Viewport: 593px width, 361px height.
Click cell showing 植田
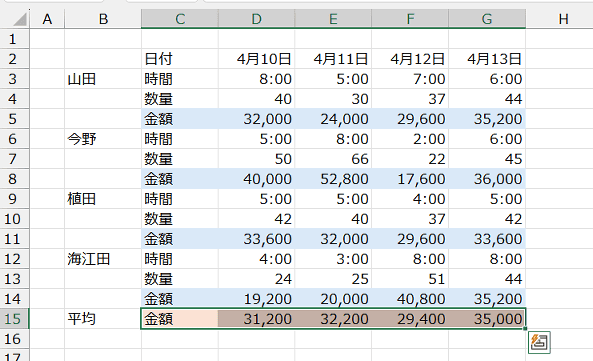[103, 199]
